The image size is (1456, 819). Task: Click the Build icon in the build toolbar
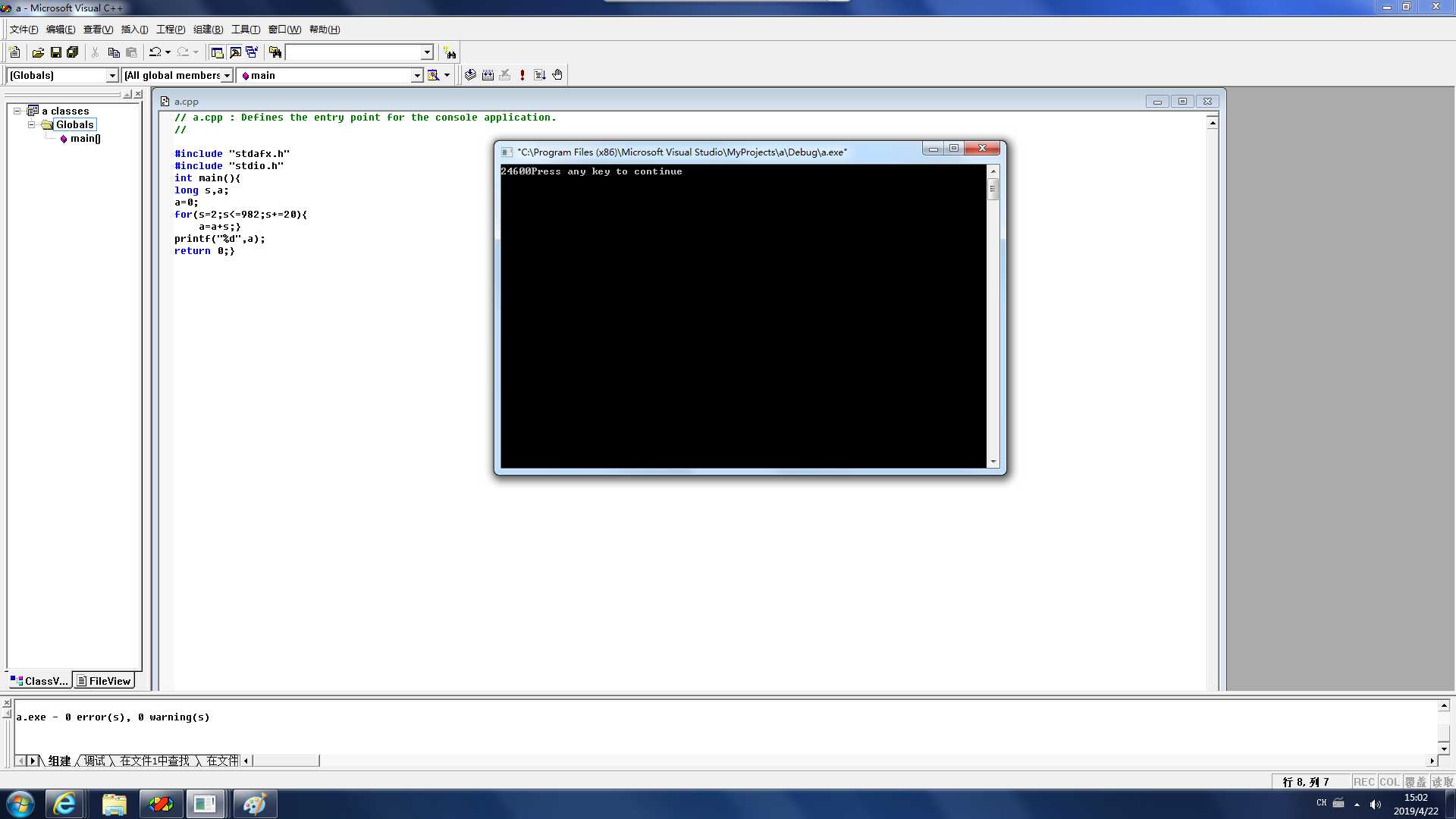[x=488, y=75]
